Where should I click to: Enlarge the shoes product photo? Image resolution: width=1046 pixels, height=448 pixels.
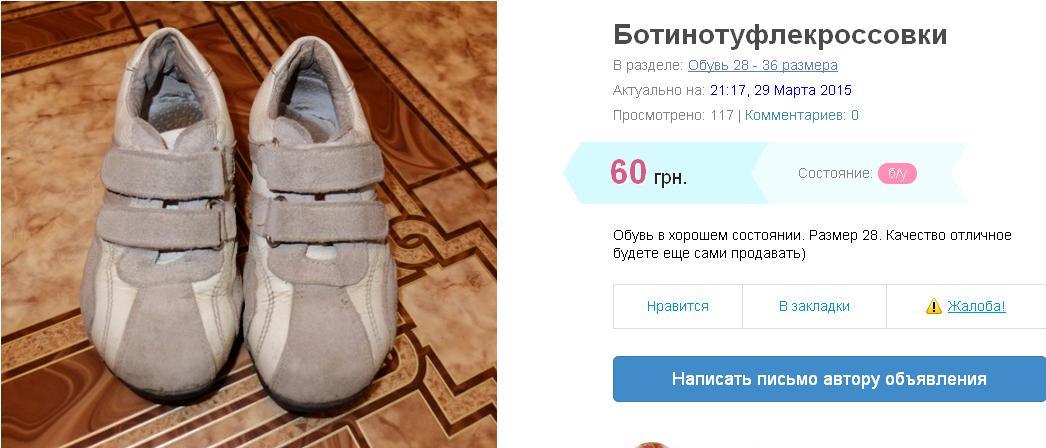click(x=248, y=224)
